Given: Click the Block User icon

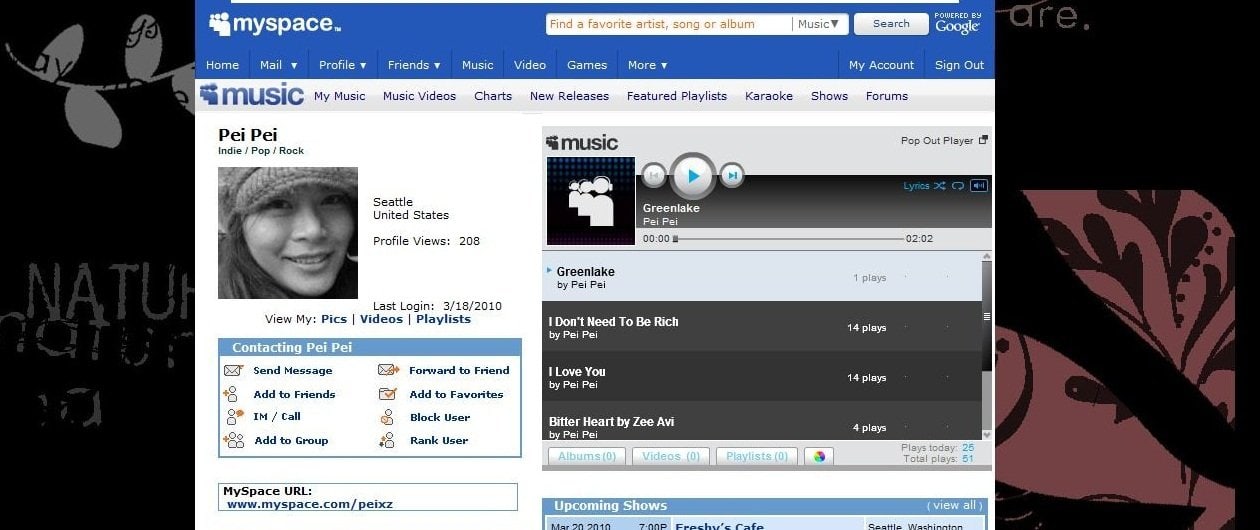Looking at the screenshot, I should [388, 417].
